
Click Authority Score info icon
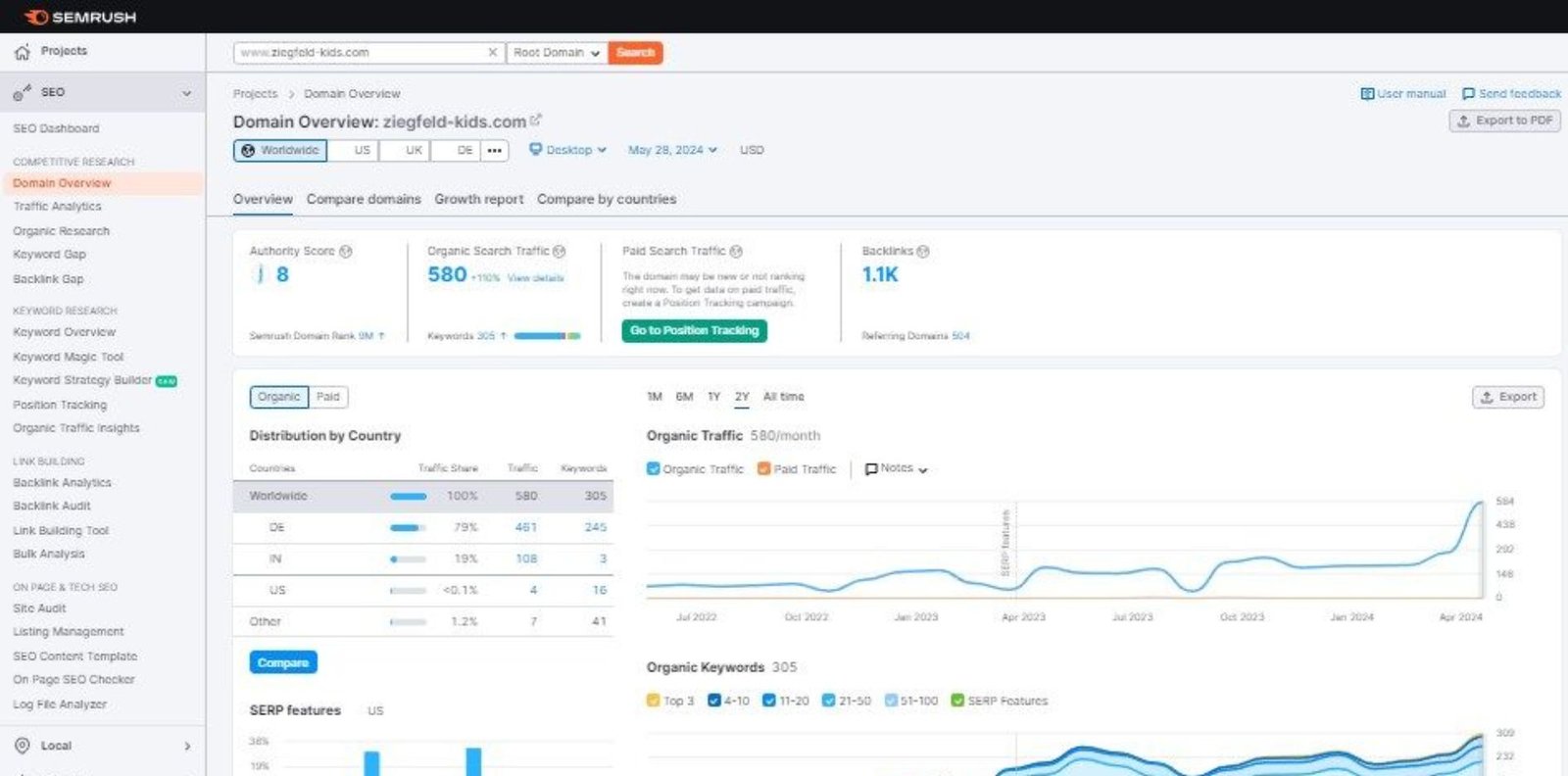coord(345,252)
